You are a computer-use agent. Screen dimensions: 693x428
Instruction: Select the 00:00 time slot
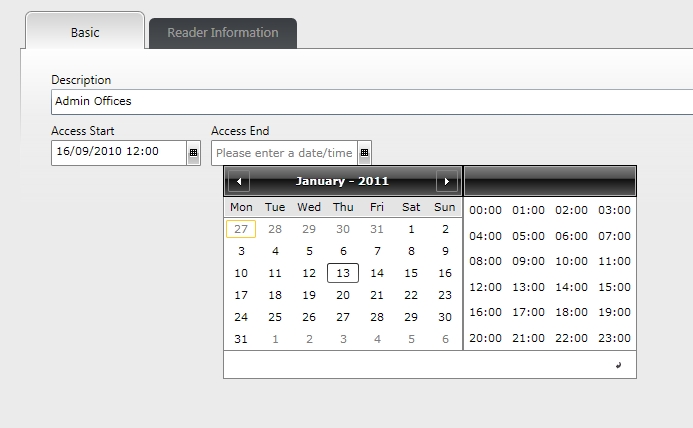[485, 210]
